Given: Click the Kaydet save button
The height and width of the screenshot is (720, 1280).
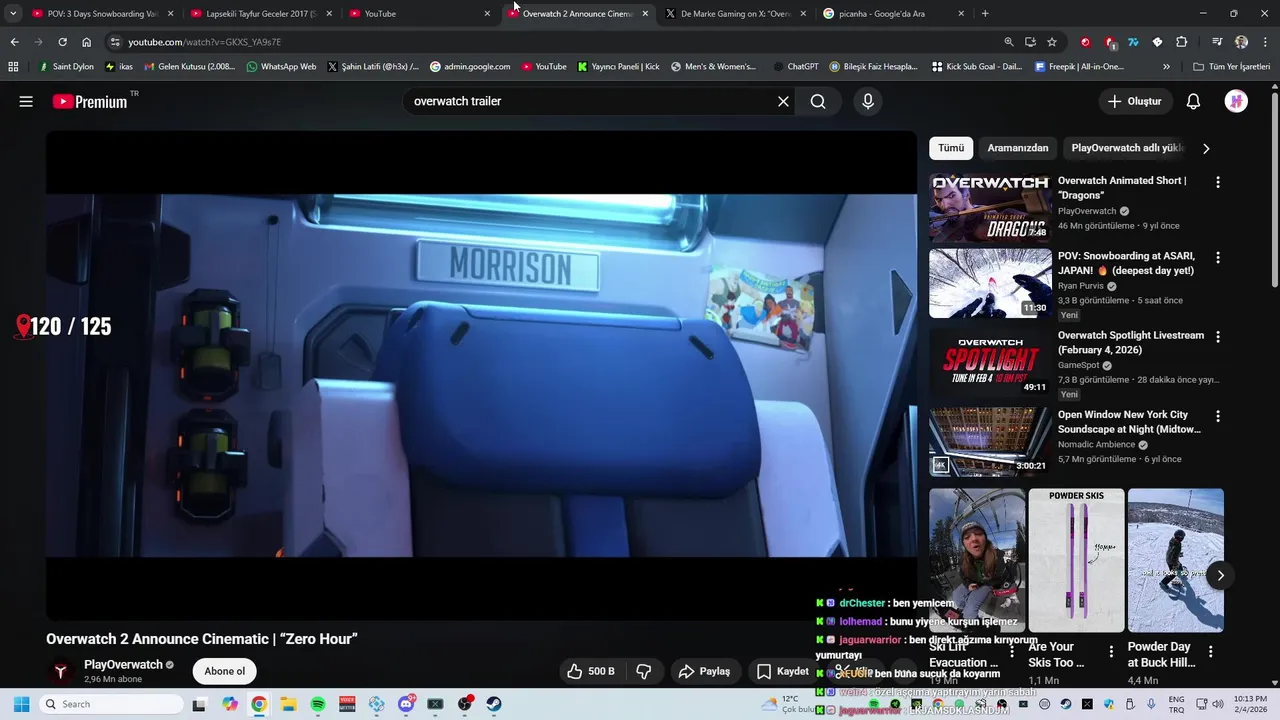Looking at the screenshot, I should (x=783, y=671).
